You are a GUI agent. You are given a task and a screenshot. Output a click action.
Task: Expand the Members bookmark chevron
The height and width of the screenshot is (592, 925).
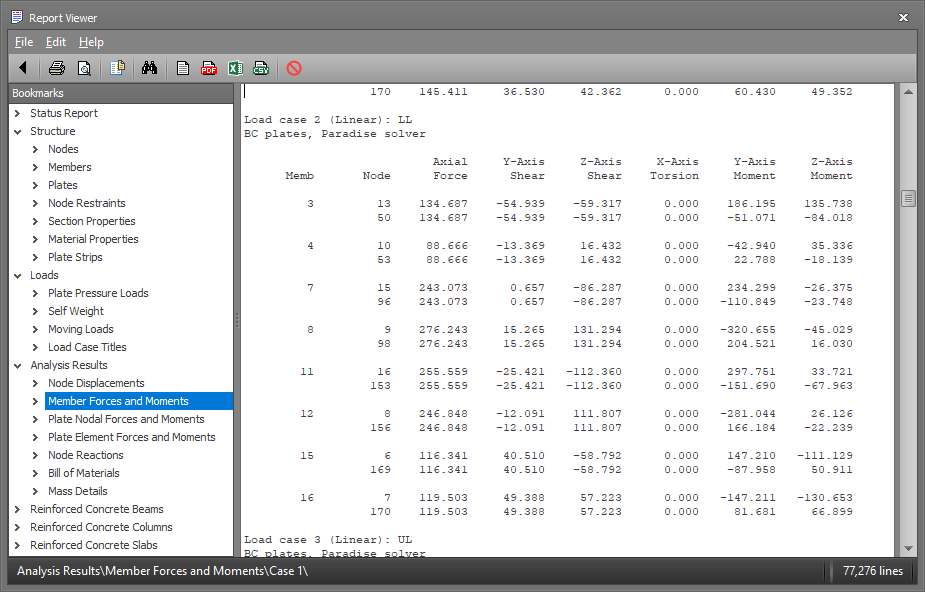click(35, 167)
